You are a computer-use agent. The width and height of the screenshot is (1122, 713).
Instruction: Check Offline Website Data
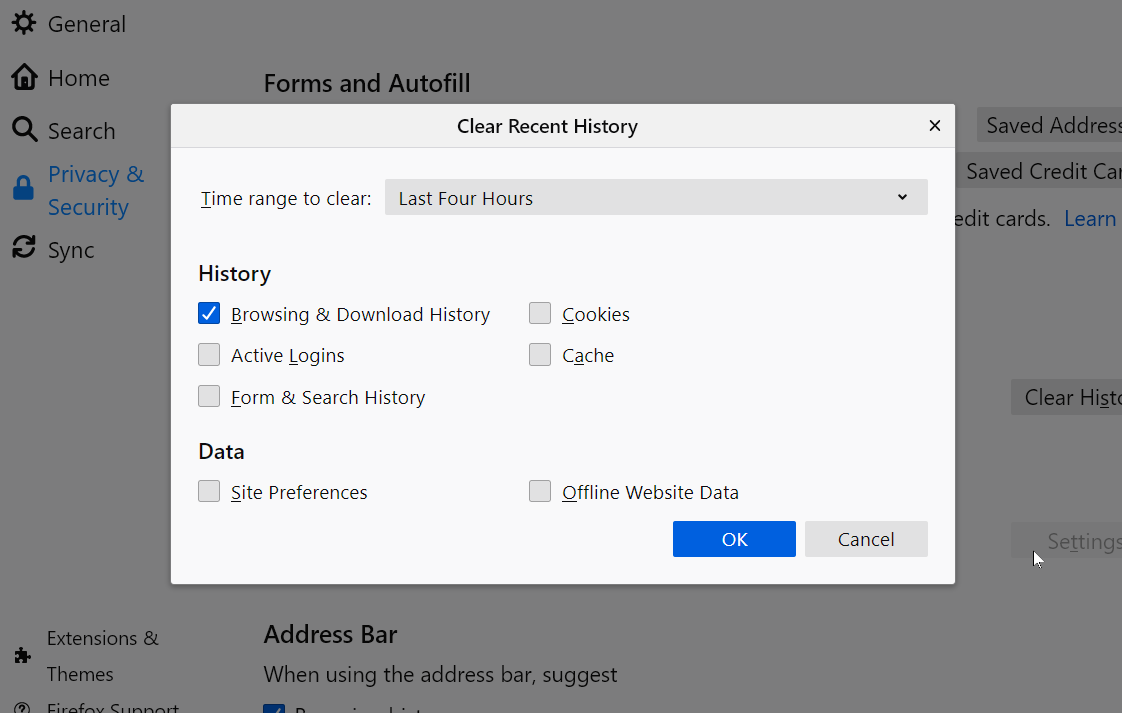540,491
